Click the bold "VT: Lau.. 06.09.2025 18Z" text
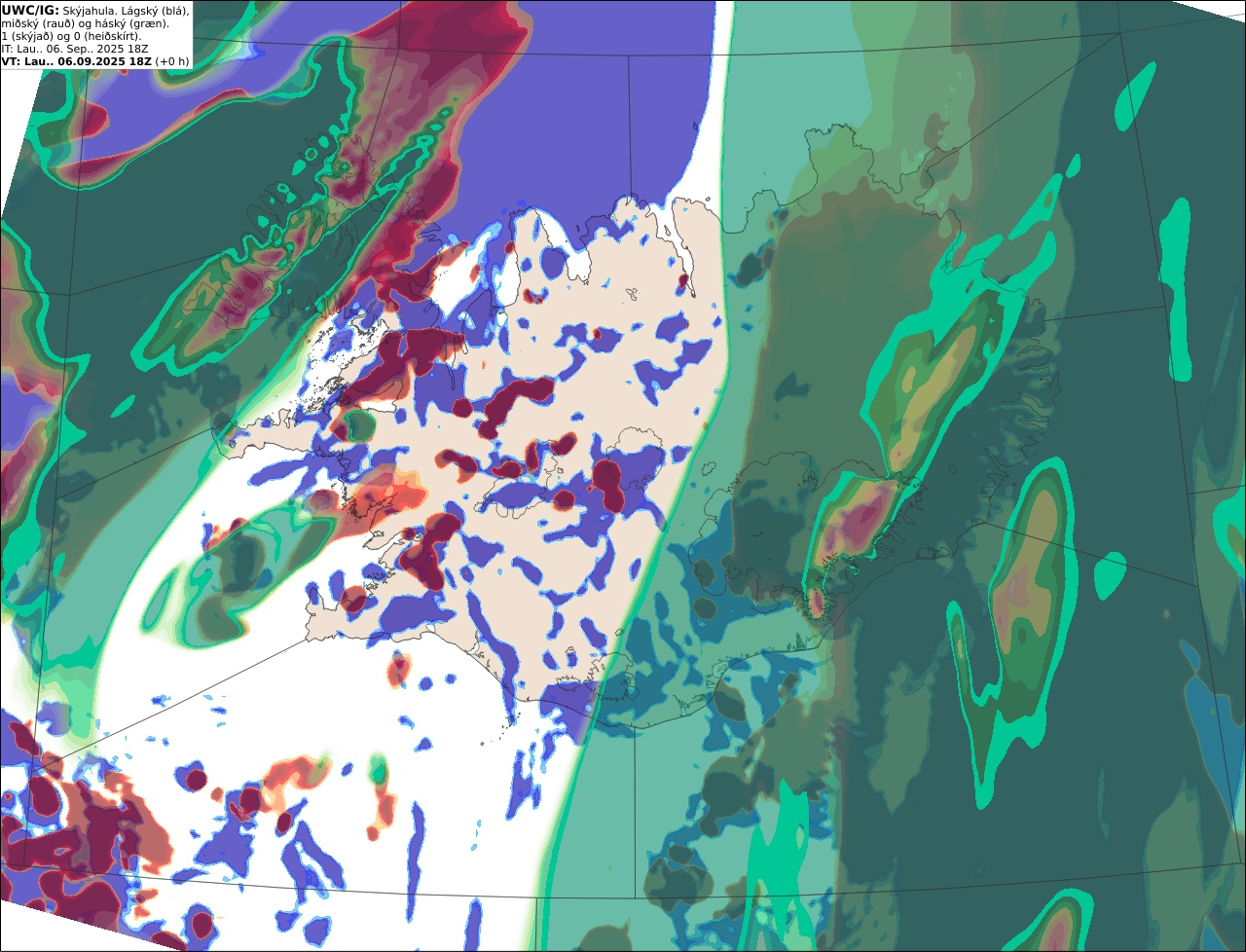The height and width of the screenshot is (952, 1246). (x=77, y=61)
